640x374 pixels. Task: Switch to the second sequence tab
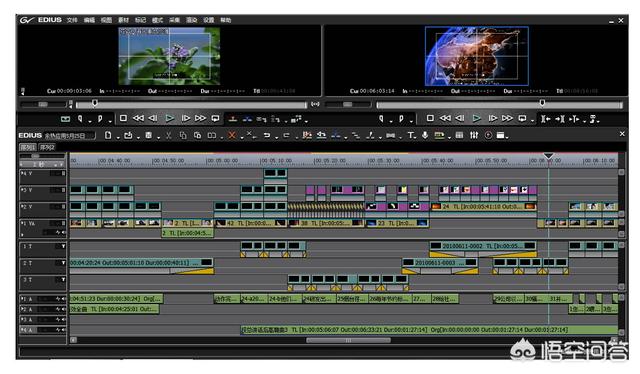(47, 147)
